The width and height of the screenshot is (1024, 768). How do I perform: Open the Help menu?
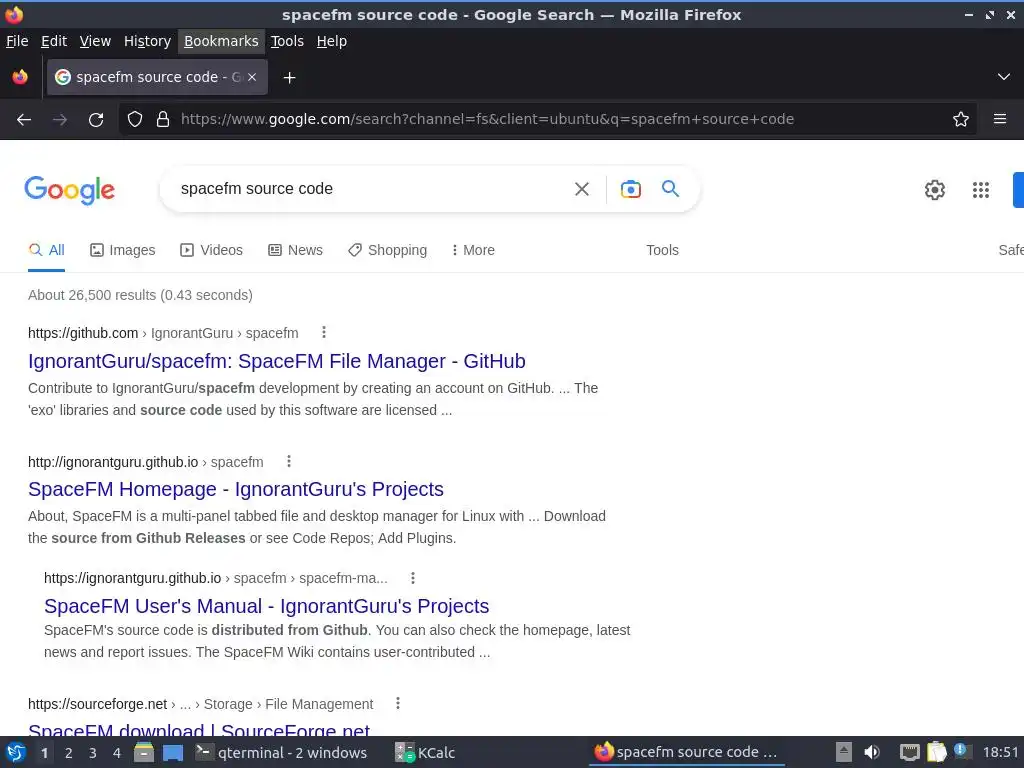332,41
